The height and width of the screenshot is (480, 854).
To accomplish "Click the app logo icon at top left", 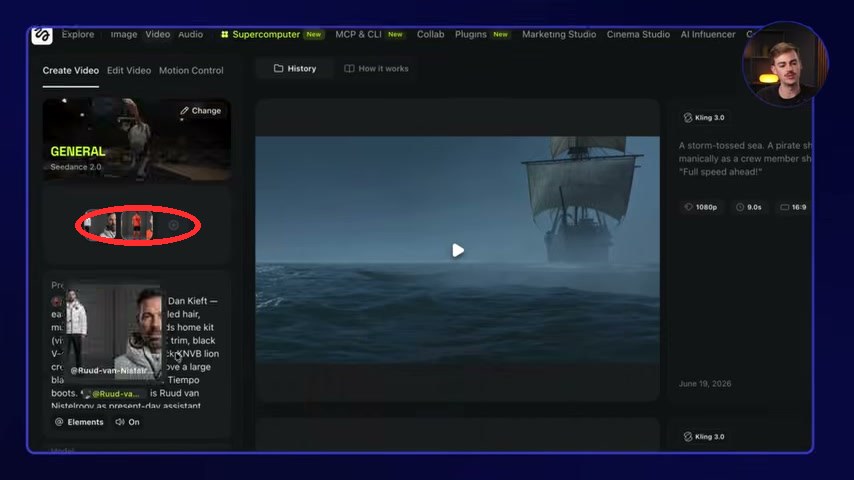I will (42, 35).
